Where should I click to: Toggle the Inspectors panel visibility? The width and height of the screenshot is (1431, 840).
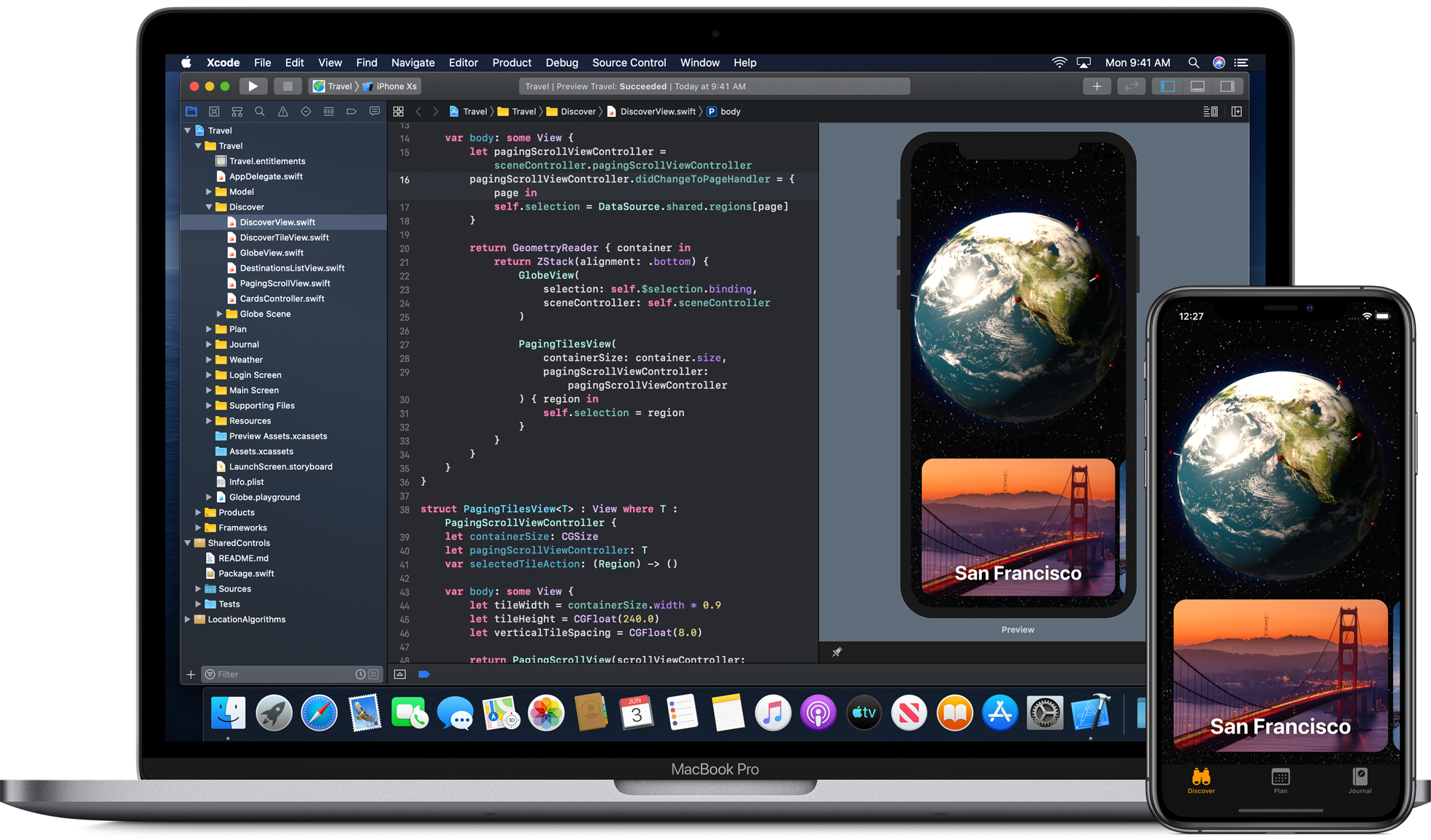(x=1227, y=86)
